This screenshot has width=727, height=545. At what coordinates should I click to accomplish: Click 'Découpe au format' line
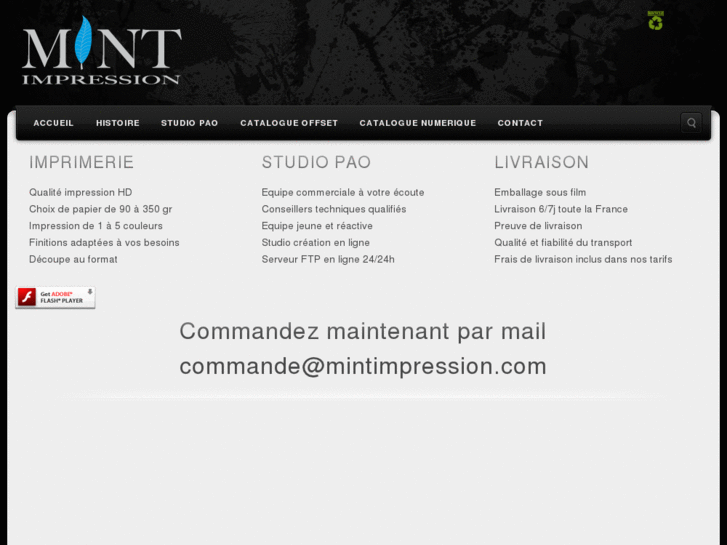[73, 259]
